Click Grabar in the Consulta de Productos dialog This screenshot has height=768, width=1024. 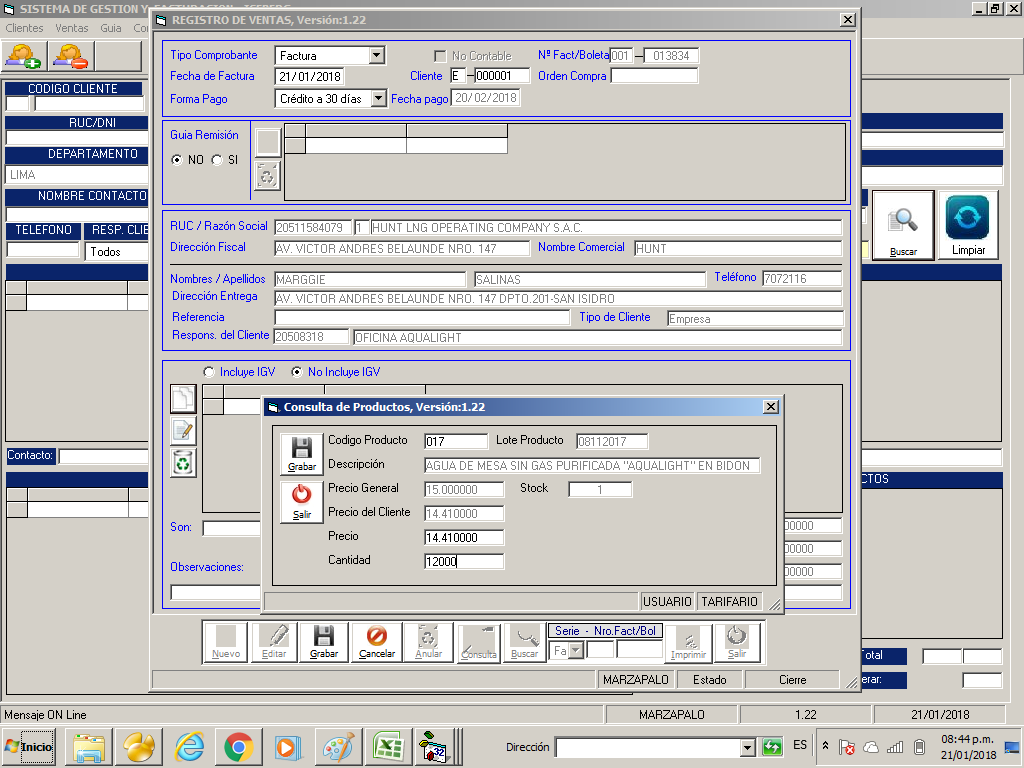coord(301,454)
